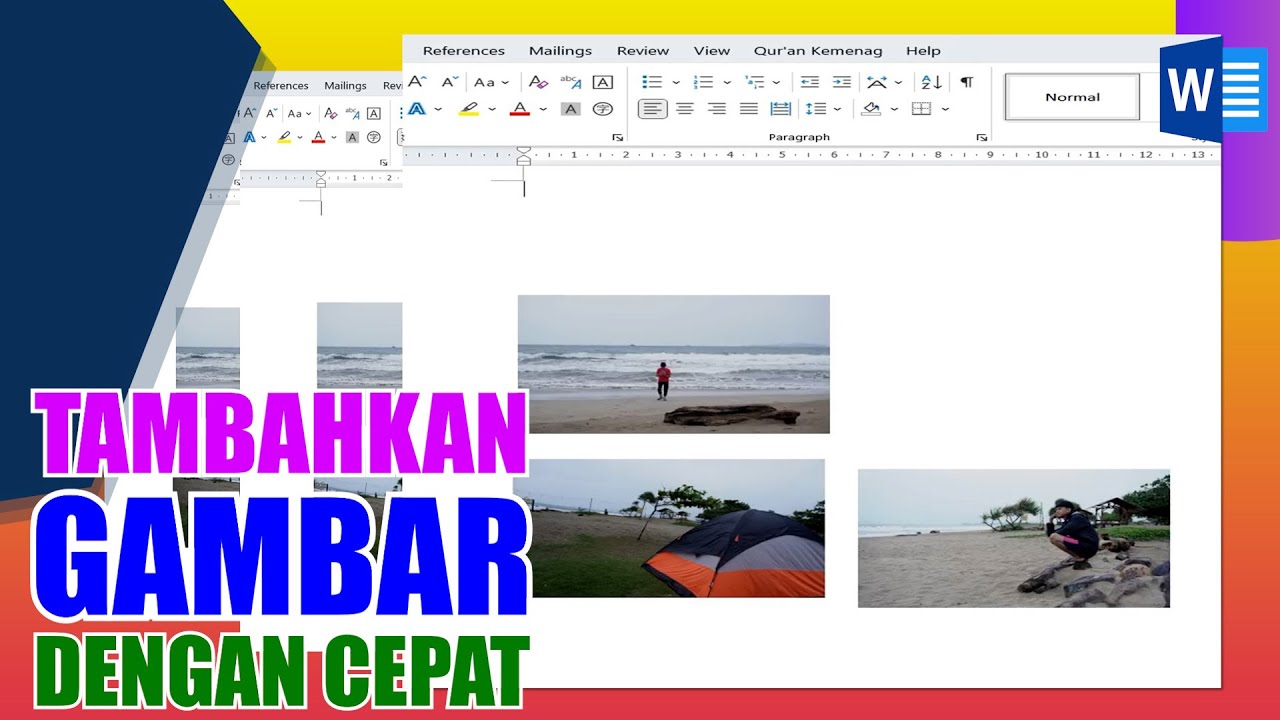The image size is (1280, 720).
Task: Click highlight color in background Word window
Action: point(284,137)
